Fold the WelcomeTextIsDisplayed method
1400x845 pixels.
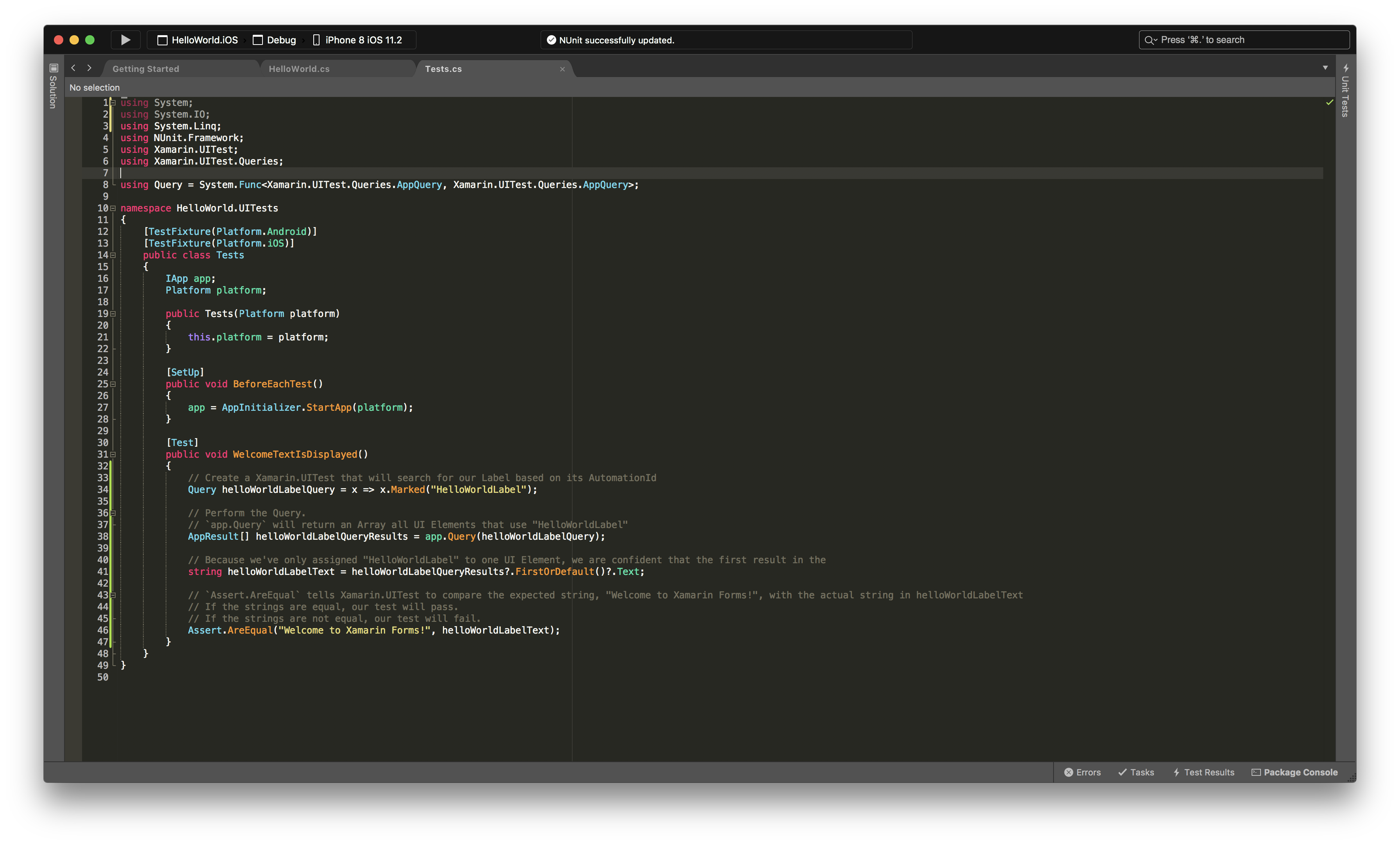(x=113, y=454)
